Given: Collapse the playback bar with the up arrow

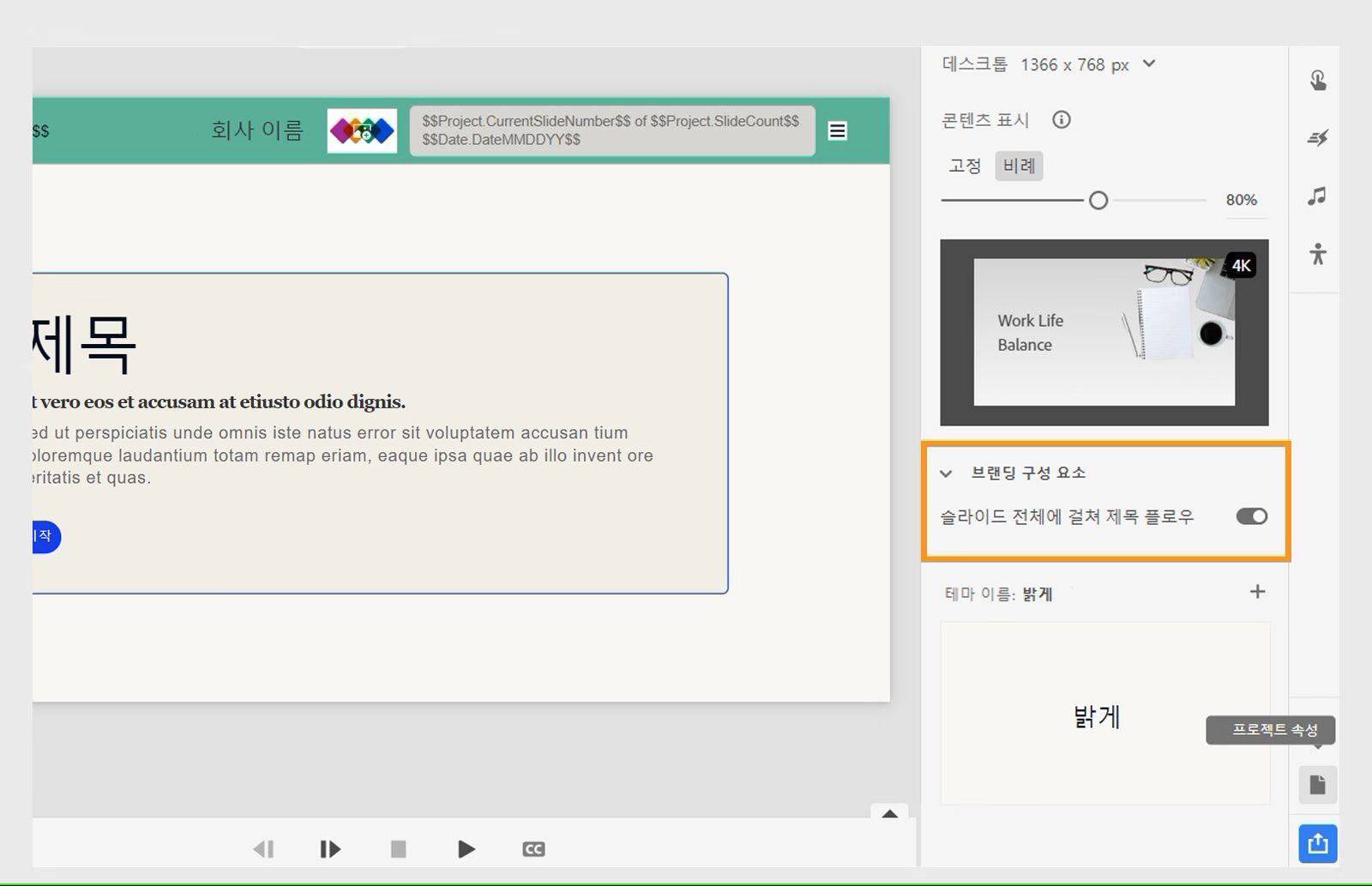Looking at the screenshot, I should 890,813.
